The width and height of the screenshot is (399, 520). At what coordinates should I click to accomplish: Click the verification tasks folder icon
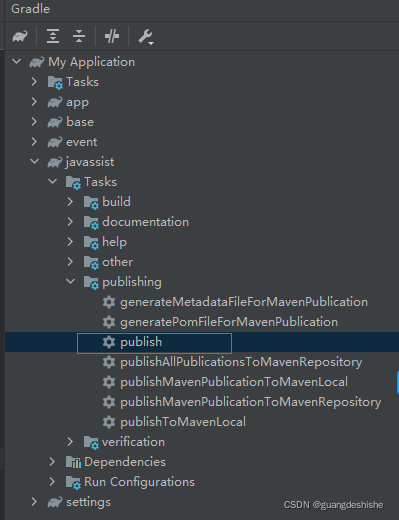91,442
